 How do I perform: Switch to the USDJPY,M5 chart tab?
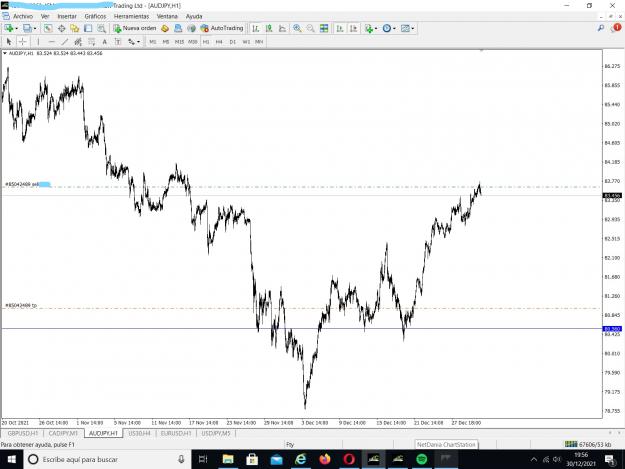216,433
